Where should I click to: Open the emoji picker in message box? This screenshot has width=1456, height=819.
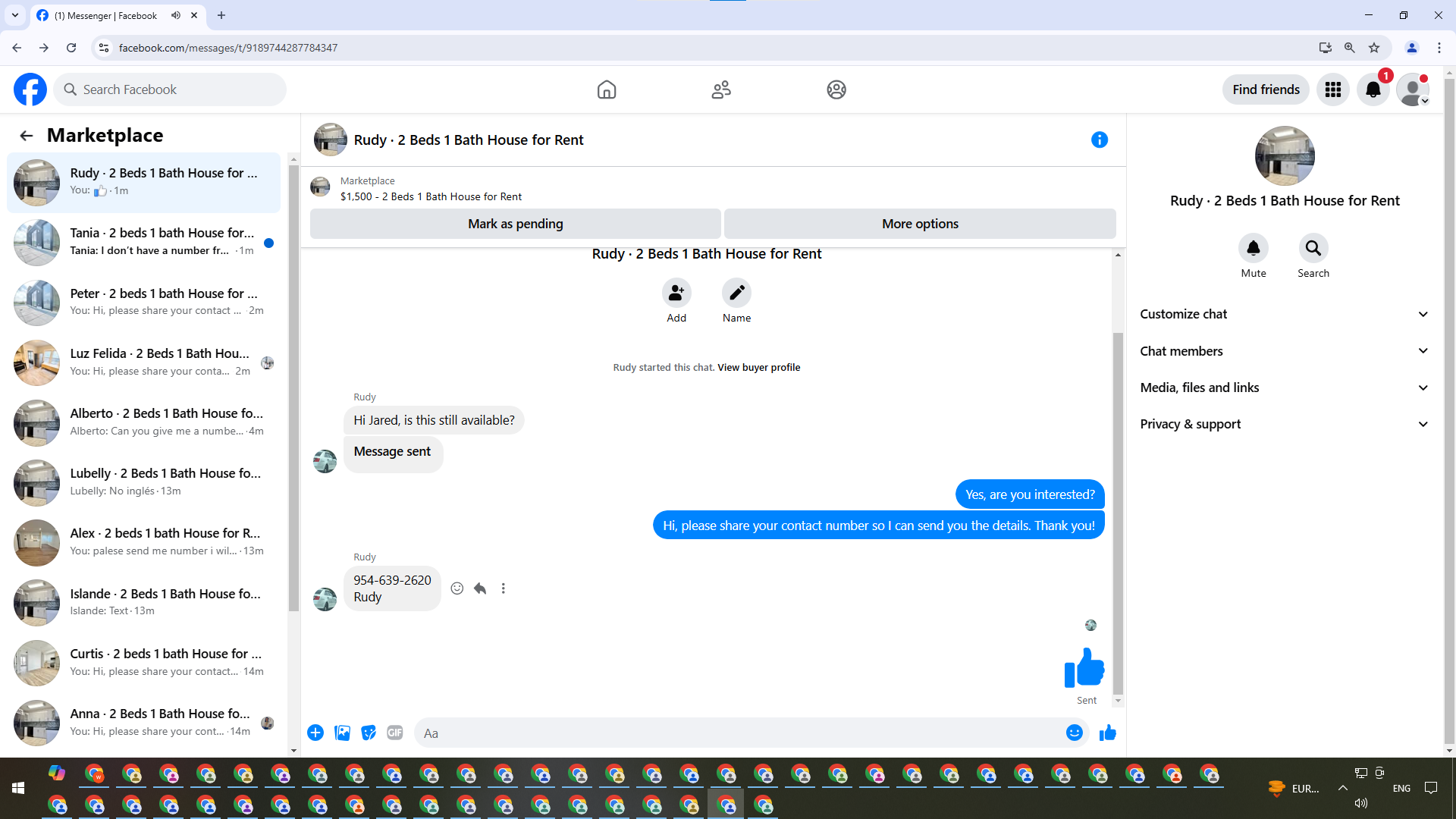tap(1074, 733)
